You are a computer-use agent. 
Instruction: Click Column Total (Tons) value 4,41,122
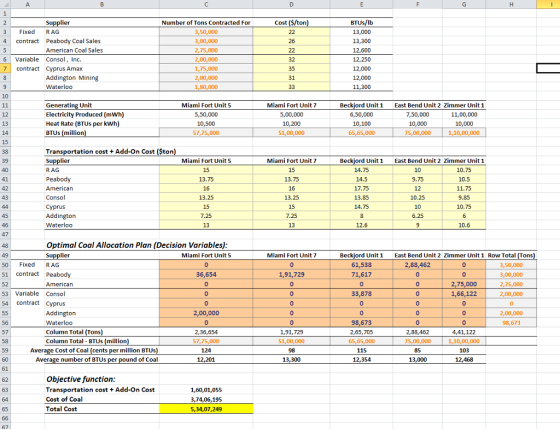(464, 332)
